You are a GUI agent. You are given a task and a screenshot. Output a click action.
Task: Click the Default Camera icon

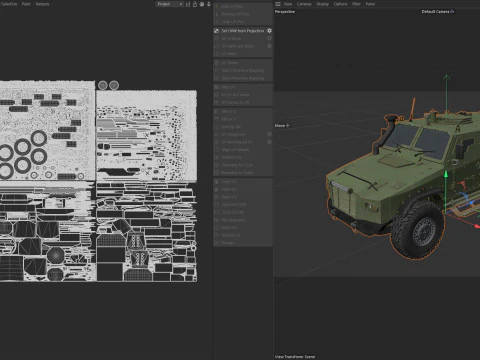(452, 12)
